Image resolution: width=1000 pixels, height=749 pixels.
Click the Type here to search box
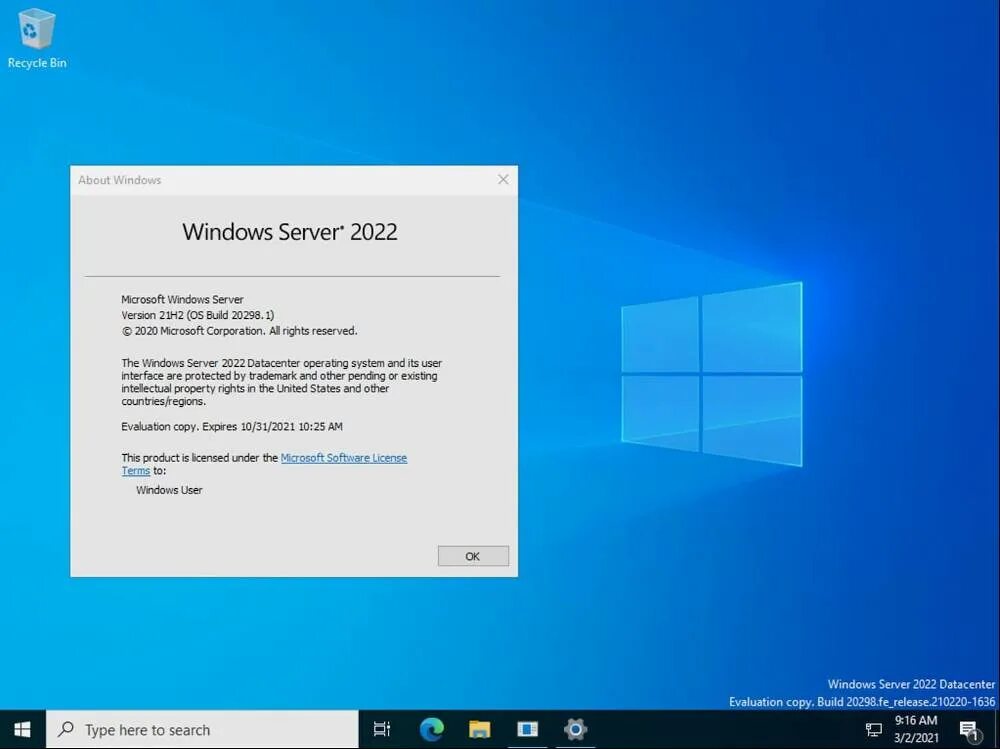tap(202, 729)
